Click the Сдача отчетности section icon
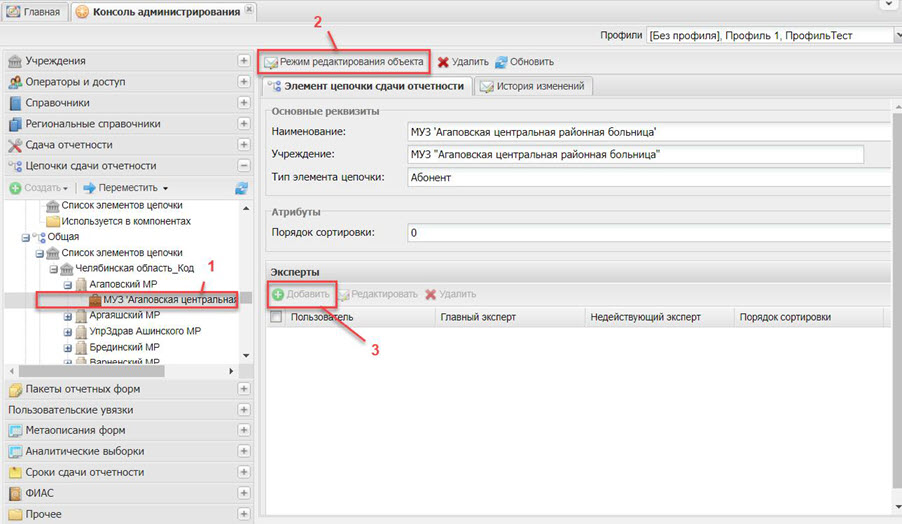902x524 pixels. 15,145
